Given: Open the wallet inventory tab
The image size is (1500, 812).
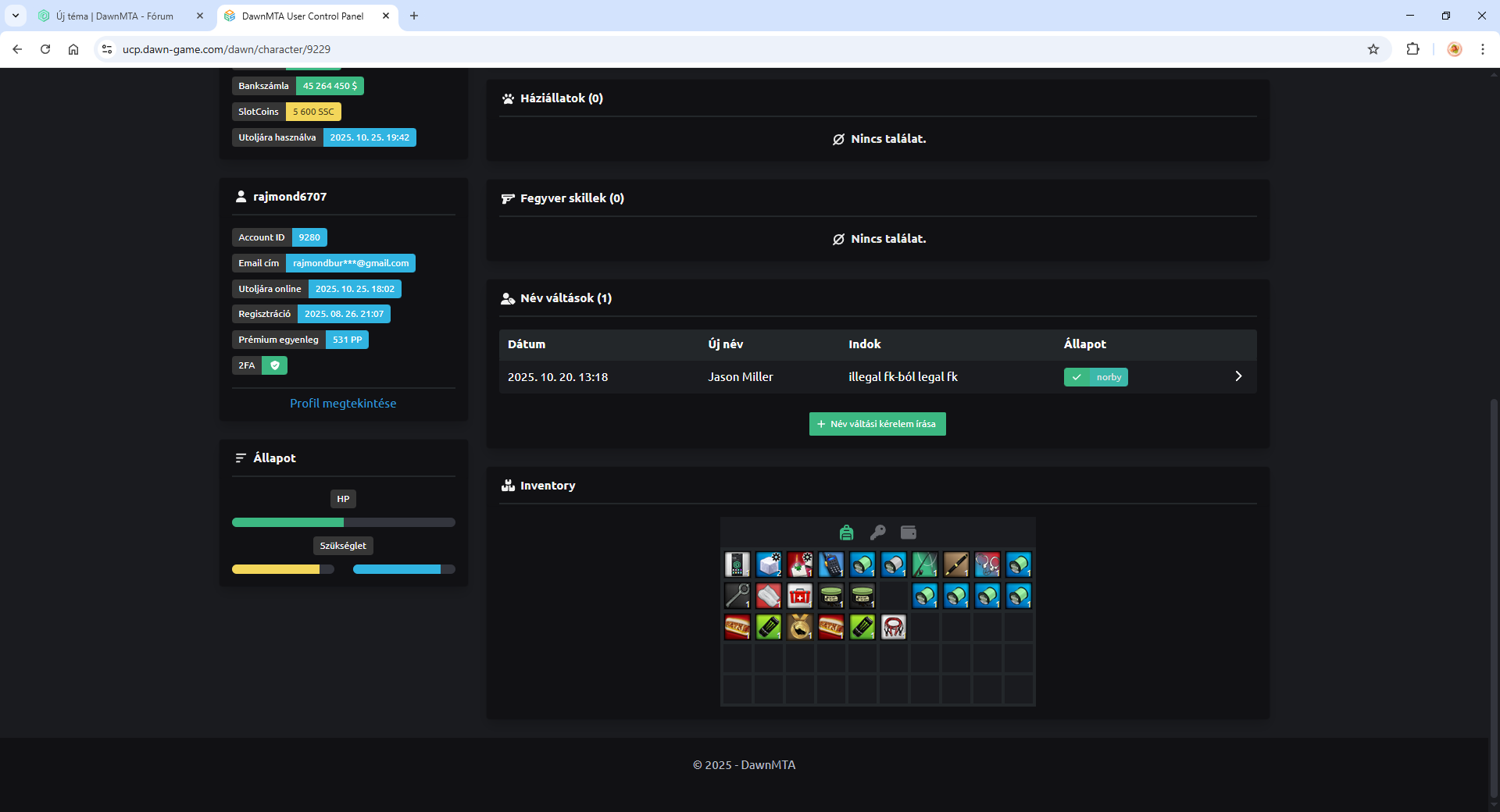Looking at the screenshot, I should point(908,532).
